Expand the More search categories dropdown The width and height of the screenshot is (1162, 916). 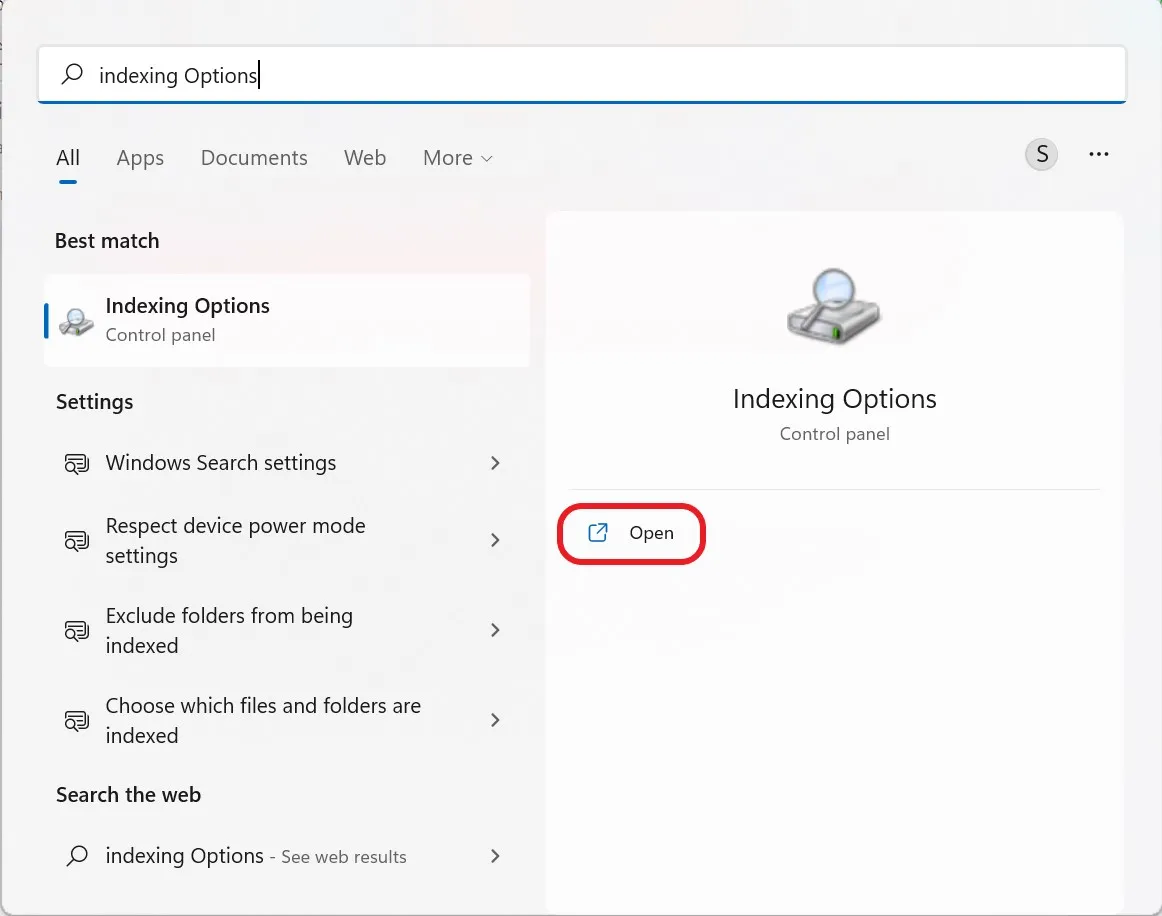pos(457,157)
